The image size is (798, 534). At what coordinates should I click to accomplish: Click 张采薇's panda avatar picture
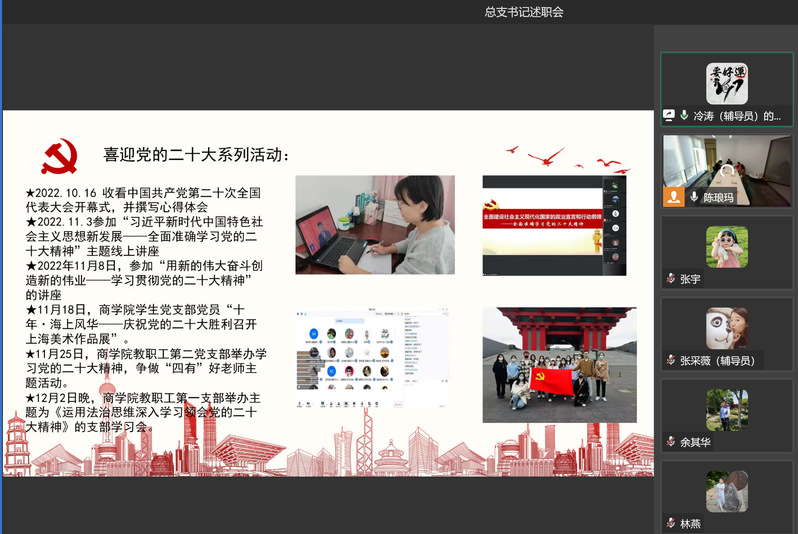coord(727,328)
